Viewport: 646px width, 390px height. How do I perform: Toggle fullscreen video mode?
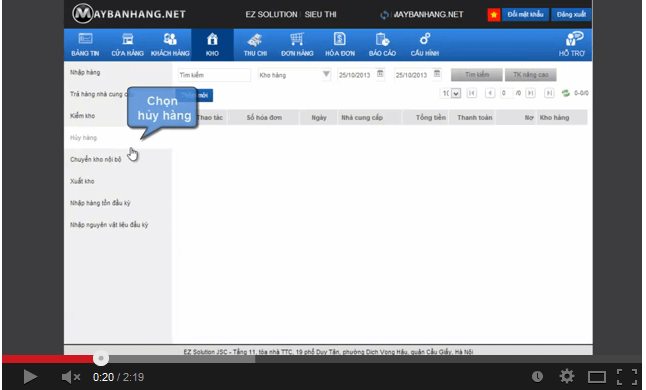tap(627, 377)
